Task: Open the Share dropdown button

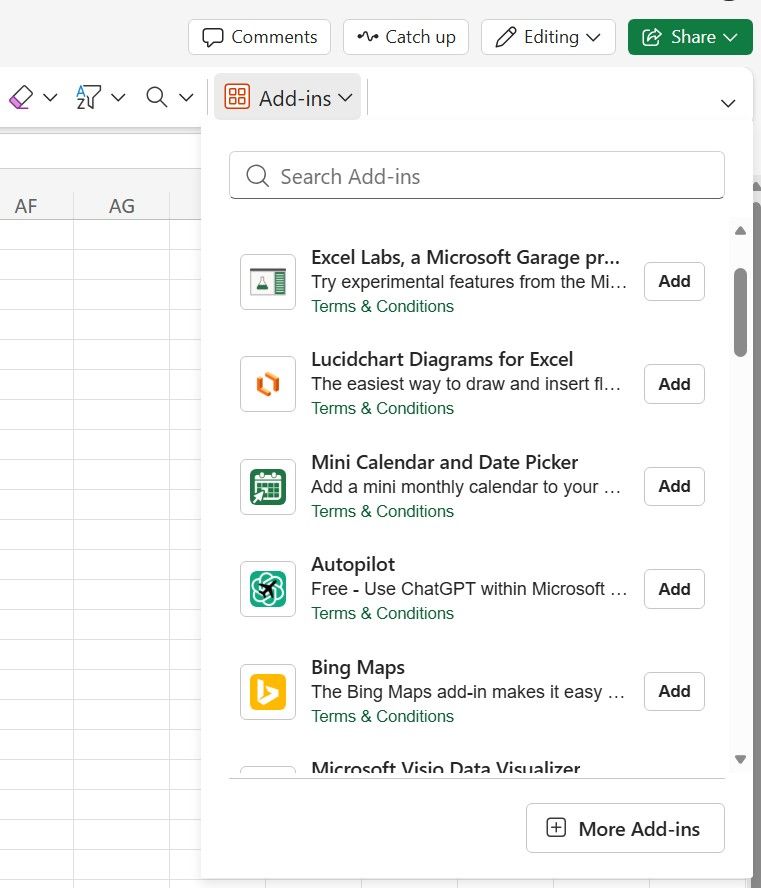Action: [x=690, y=37]
